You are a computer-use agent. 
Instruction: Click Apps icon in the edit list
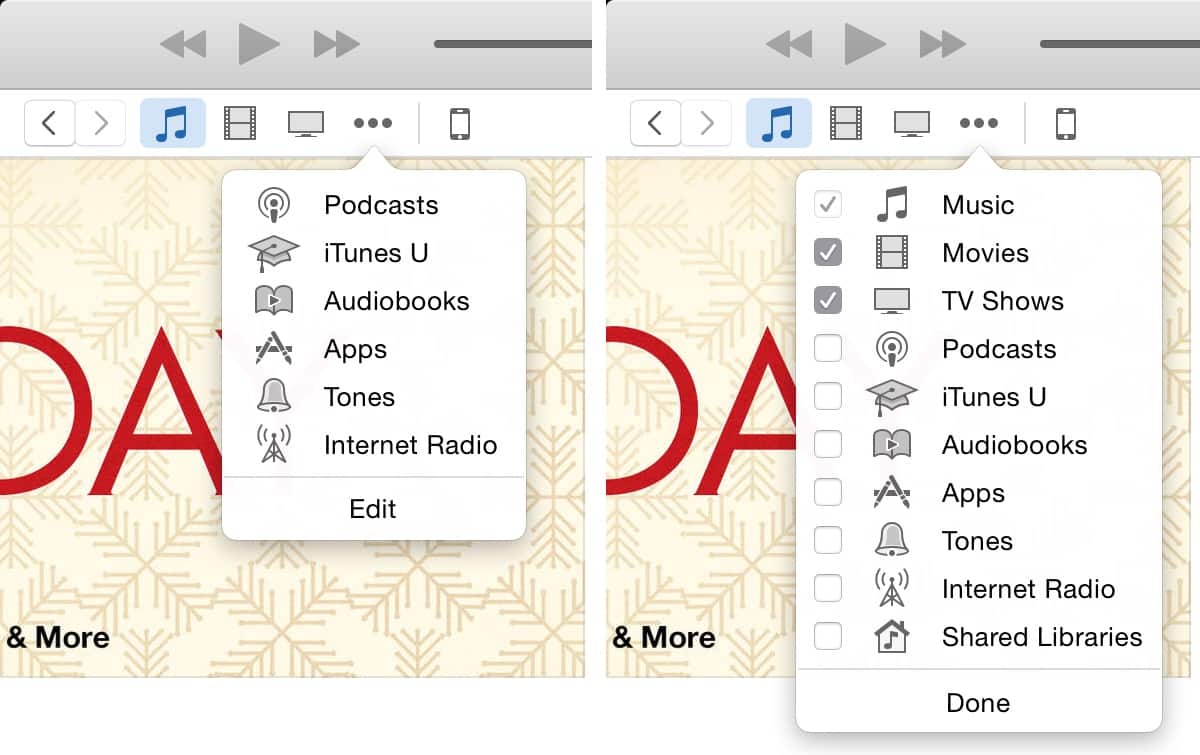pos(892,493)
